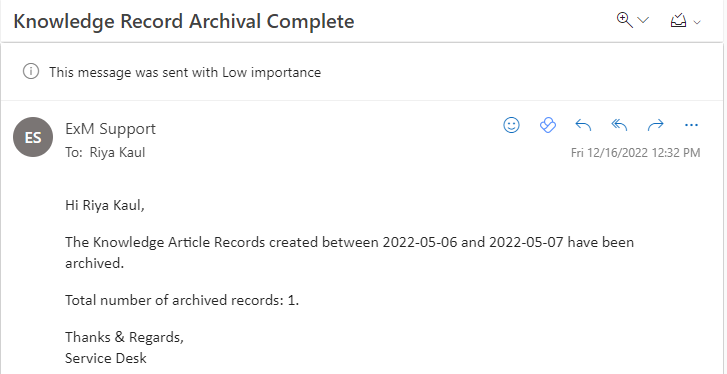Select recipient Riya Kaul
The width and height of the screenshot is (727, 374).
click(x=117, y=152)
